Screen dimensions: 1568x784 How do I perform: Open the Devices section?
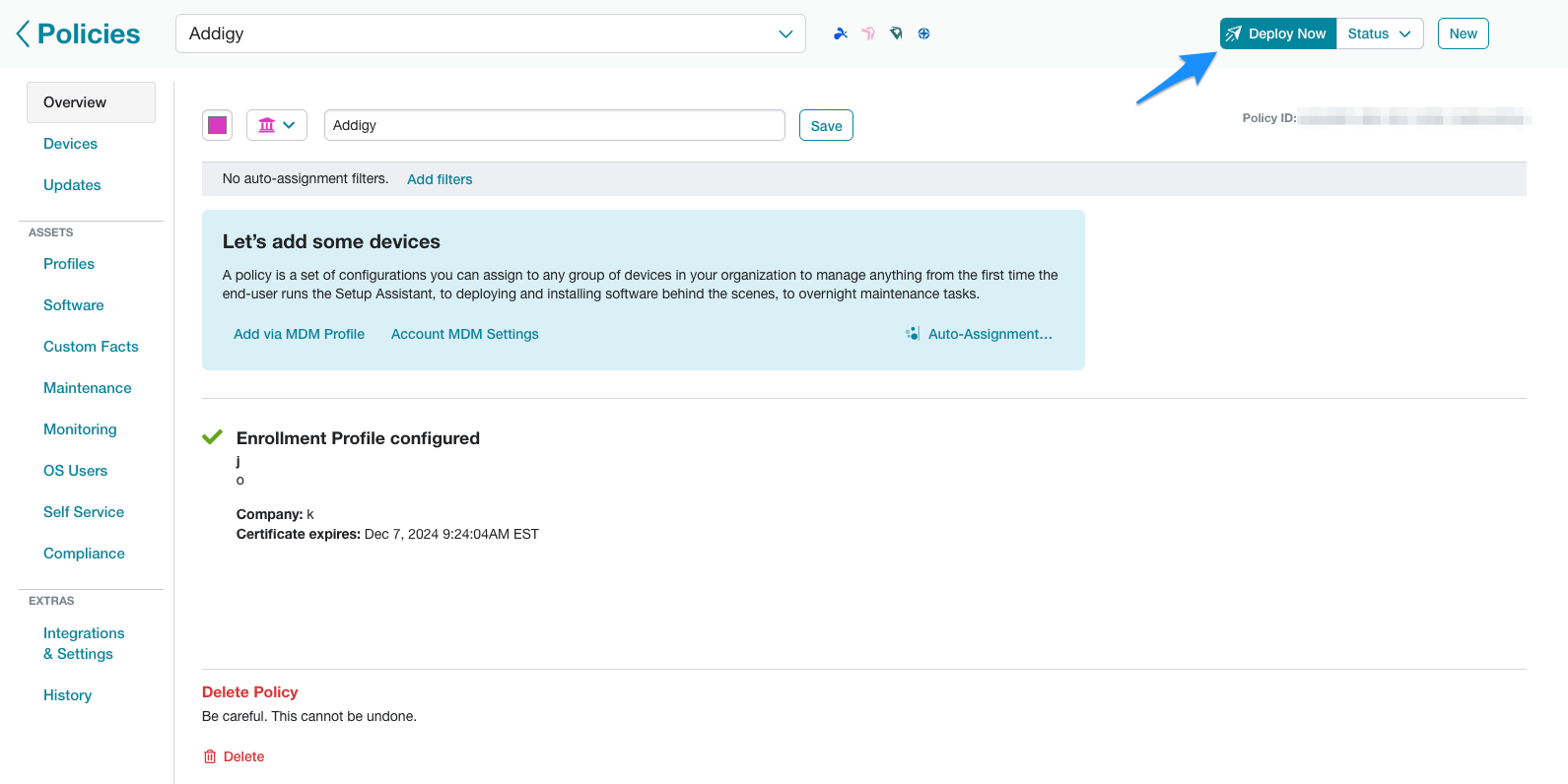pos(70,144)
